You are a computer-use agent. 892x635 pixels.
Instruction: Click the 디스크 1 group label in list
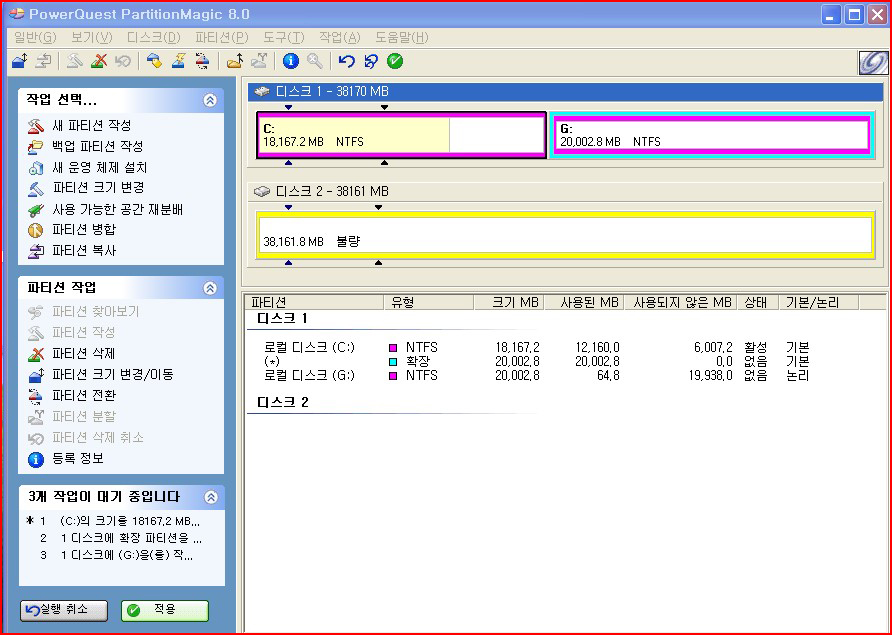coord(282,319)
